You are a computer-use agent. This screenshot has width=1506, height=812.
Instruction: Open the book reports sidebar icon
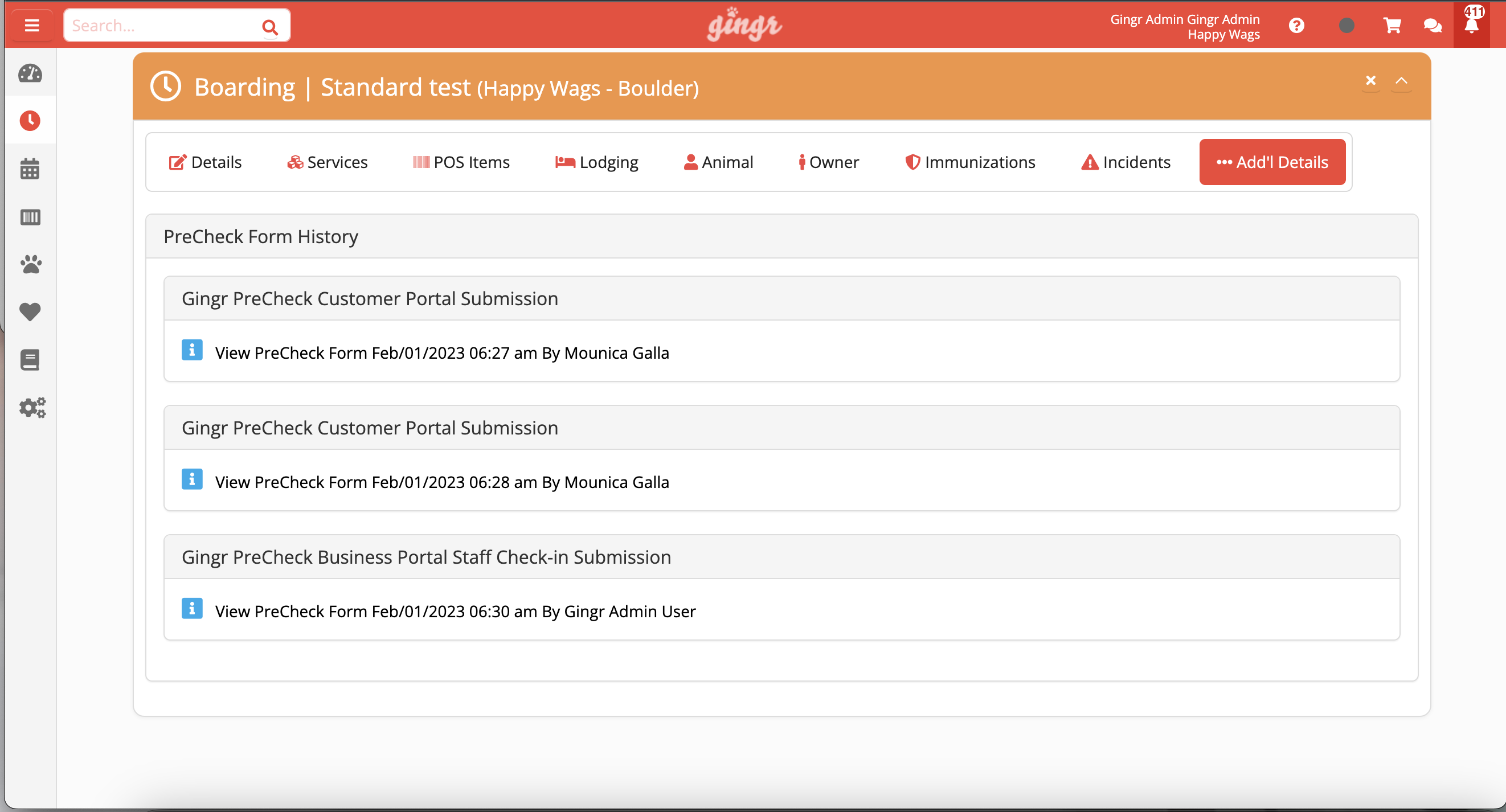click(x=30, y=359)
